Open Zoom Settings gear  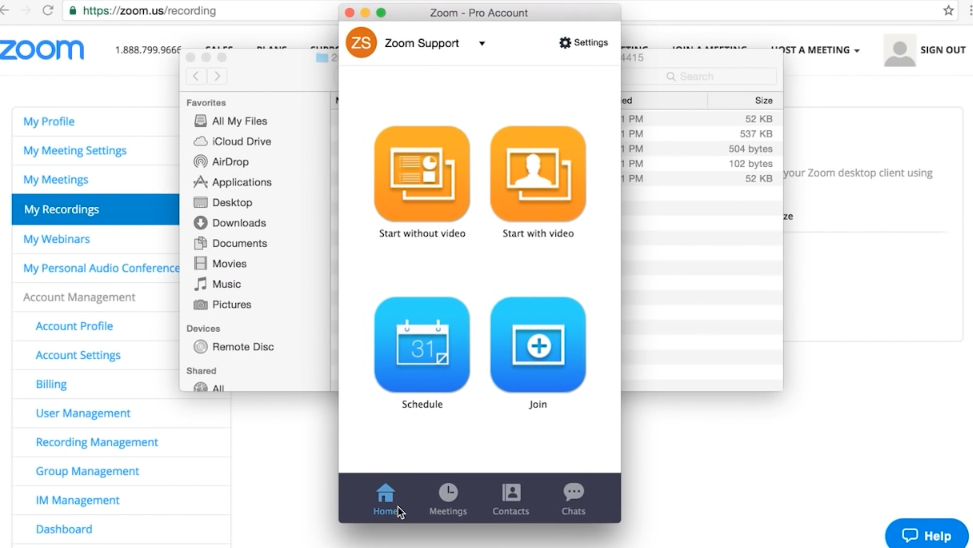point(584,43)
